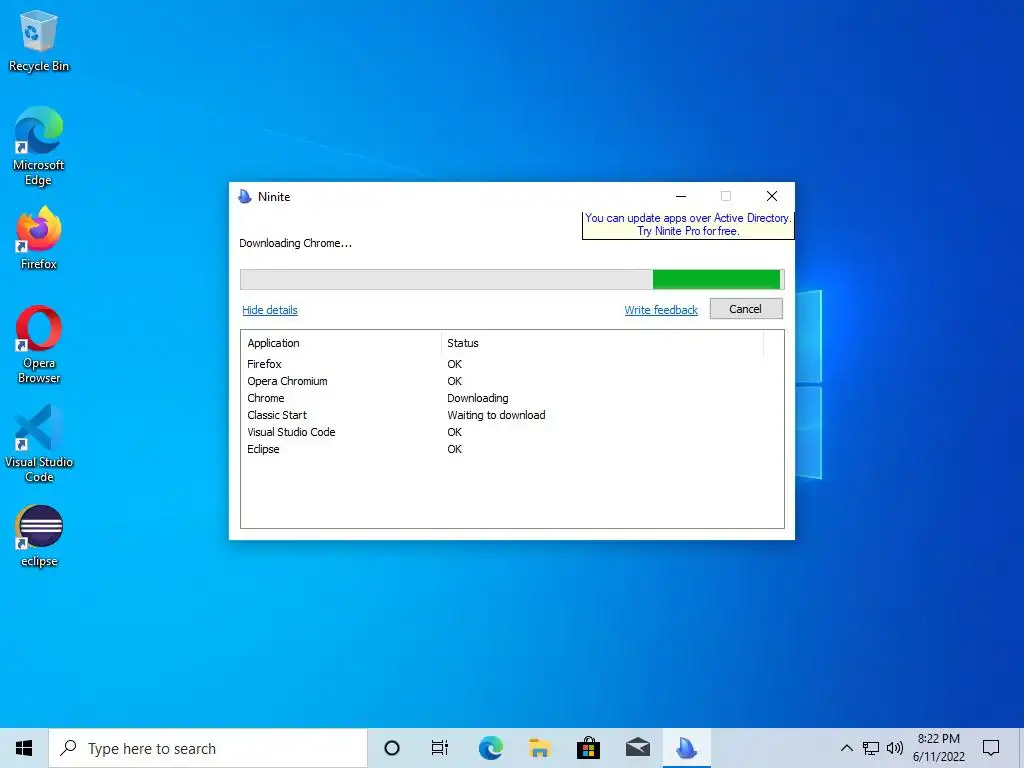Click the Cortana circle icon on taskbar

point(392,748)
